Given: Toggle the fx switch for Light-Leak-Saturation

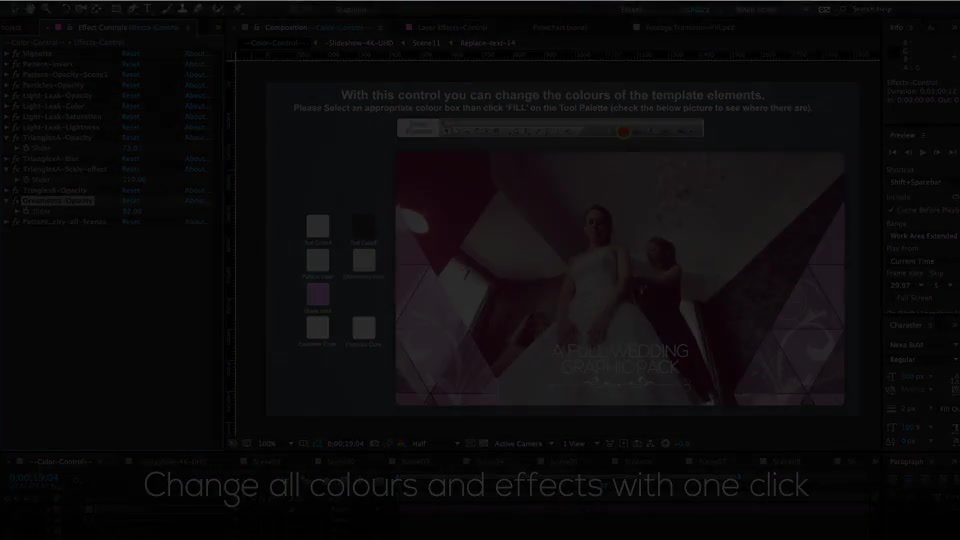Looking at the screenshot, I should pos(16,116).
